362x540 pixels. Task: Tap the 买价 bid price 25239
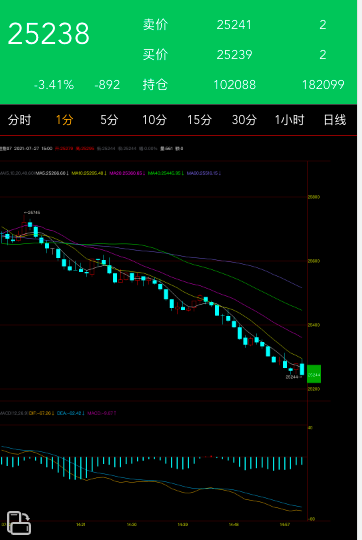[x=234, y=54]
